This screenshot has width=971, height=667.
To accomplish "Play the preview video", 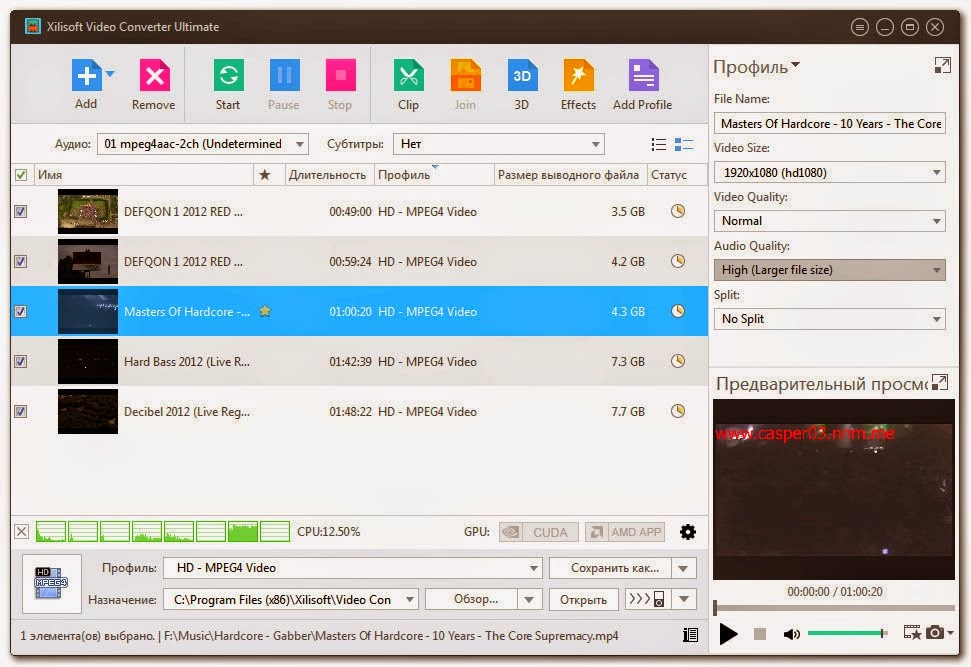I will [729, 634].
